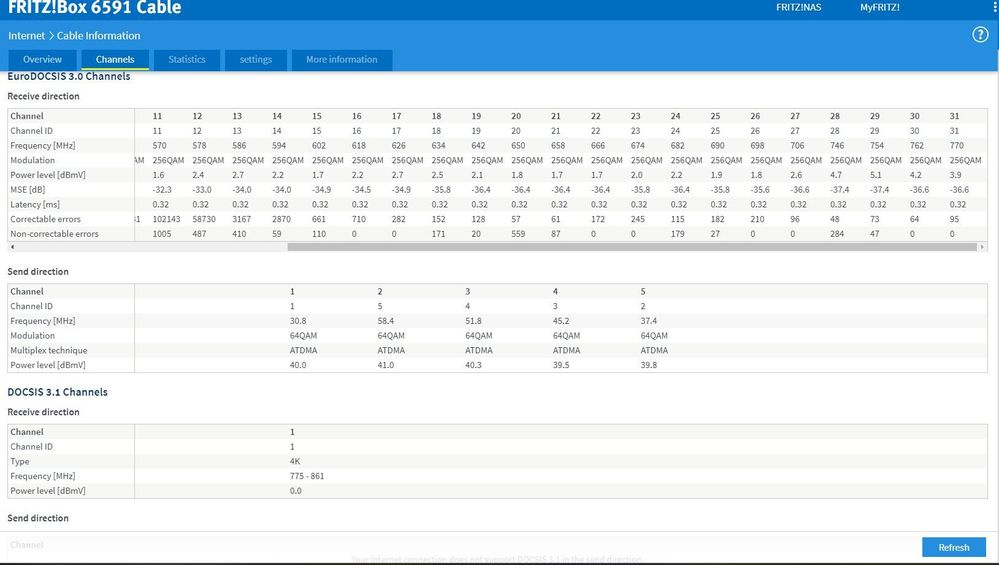
Task: Click non-correctable errors value 1005
Action: tap(162, 234)
